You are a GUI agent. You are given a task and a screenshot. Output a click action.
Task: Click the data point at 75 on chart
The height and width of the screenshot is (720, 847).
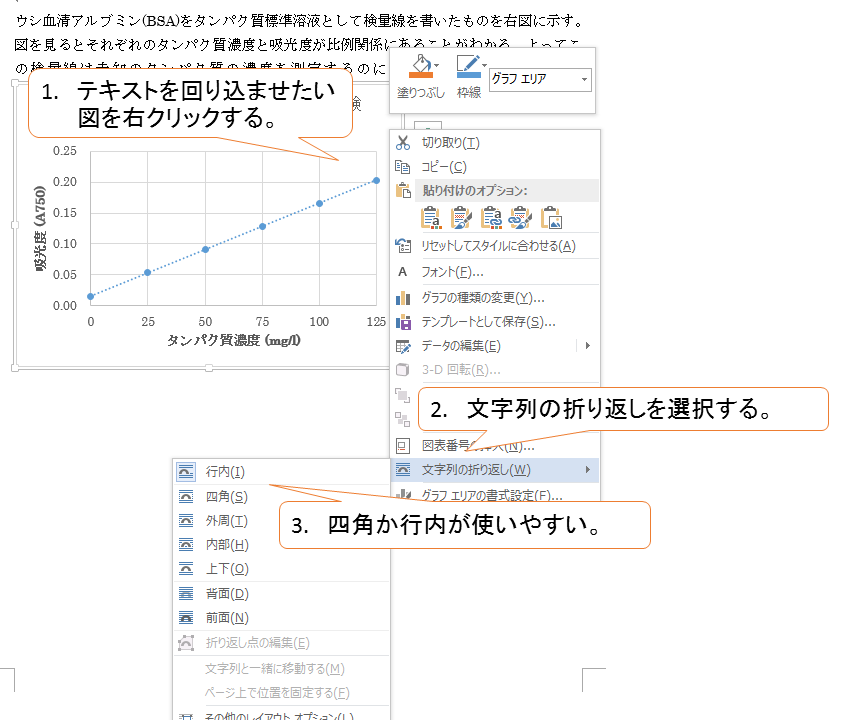coord(262,226)
